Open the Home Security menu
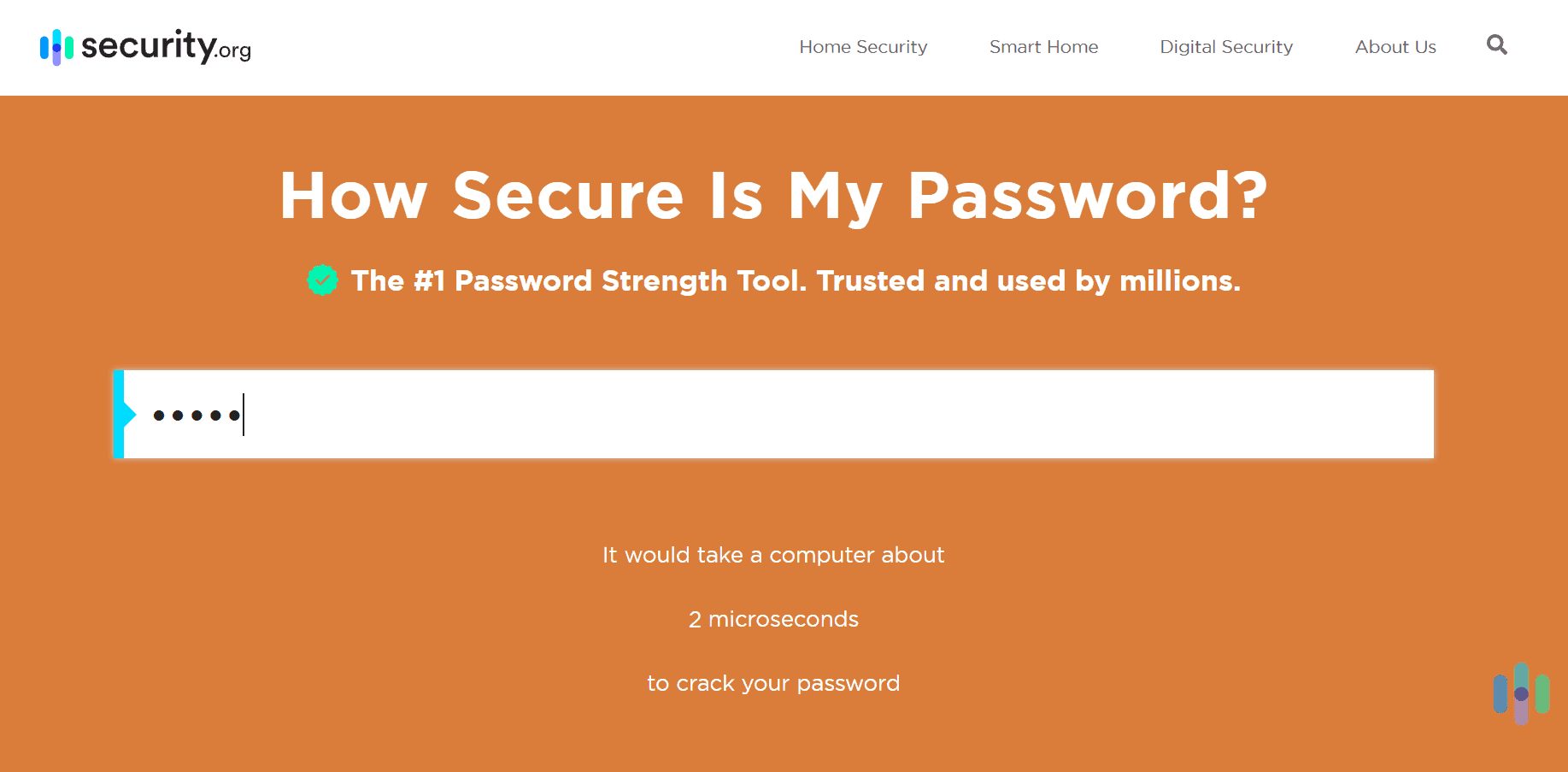The width and height of the screenshot is (1568, 772). [863, 47]
